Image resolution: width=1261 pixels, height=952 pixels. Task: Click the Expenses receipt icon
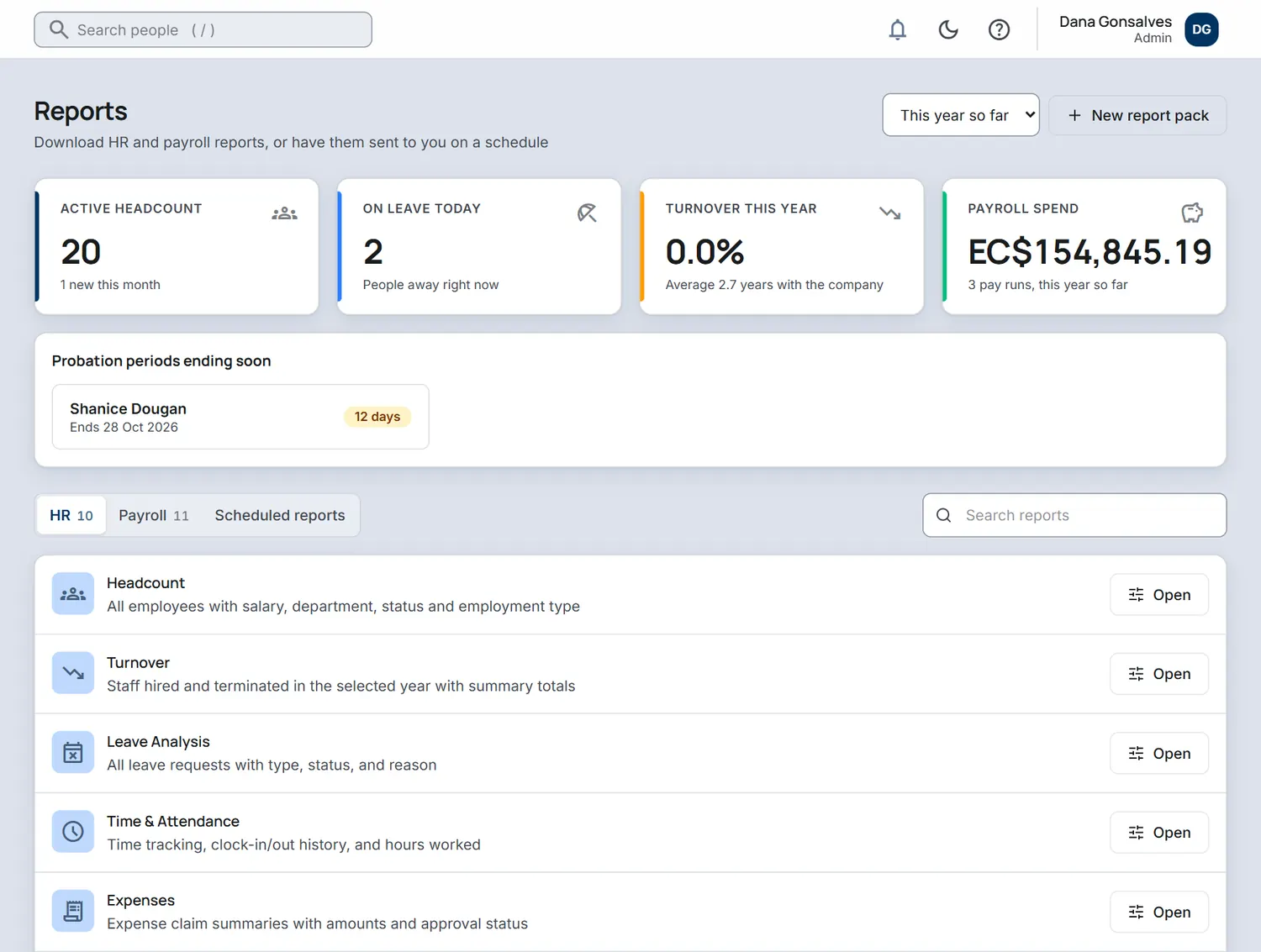pos(73,912)
